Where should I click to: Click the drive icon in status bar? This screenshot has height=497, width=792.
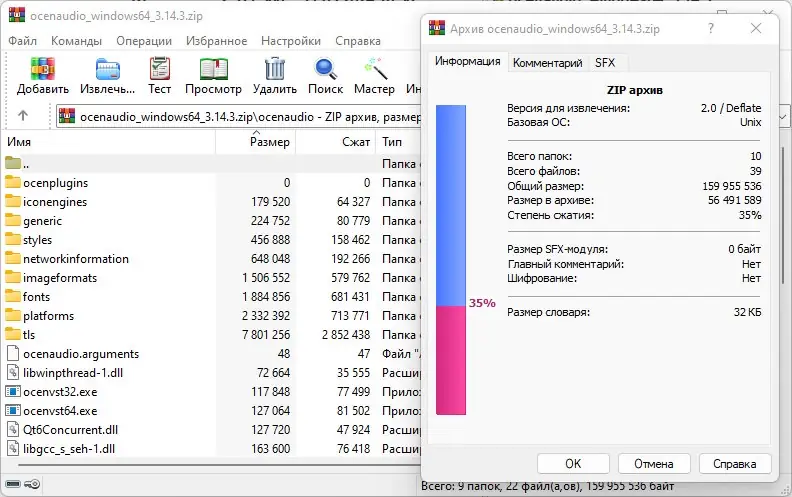click(13, 484)
